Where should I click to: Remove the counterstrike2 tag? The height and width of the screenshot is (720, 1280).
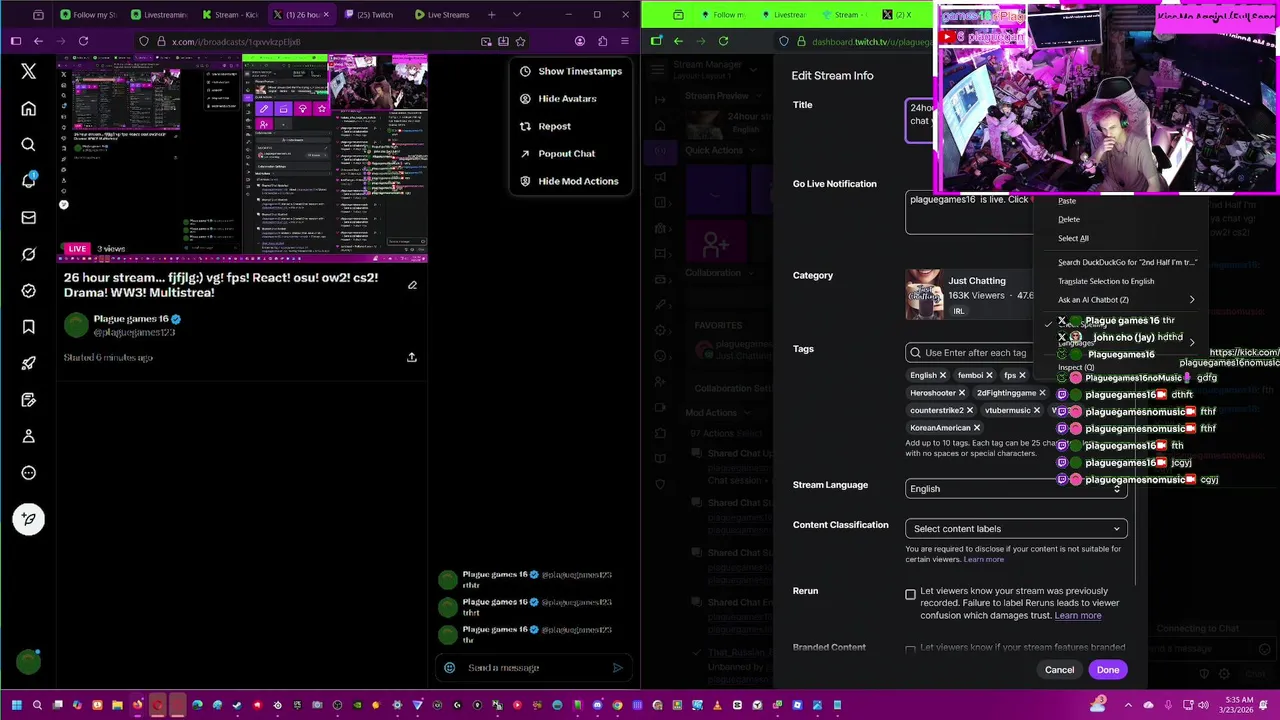969,410
